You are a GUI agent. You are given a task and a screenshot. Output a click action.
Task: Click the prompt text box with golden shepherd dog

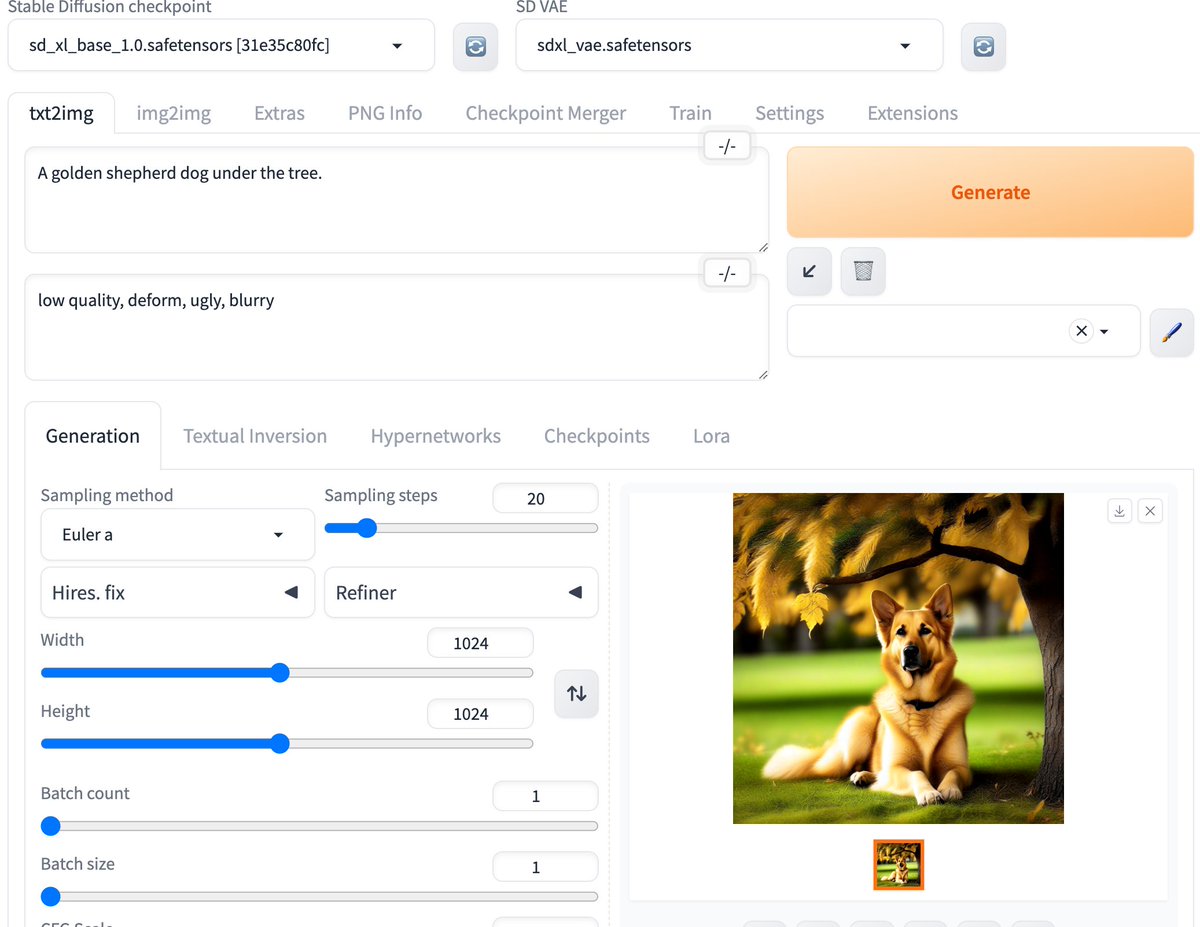pyautogui.click(x=396, y=200)
